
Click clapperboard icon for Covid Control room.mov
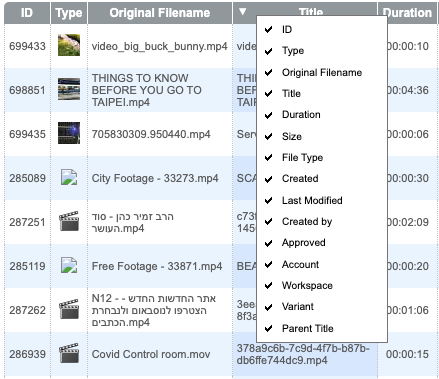point(69,353)
